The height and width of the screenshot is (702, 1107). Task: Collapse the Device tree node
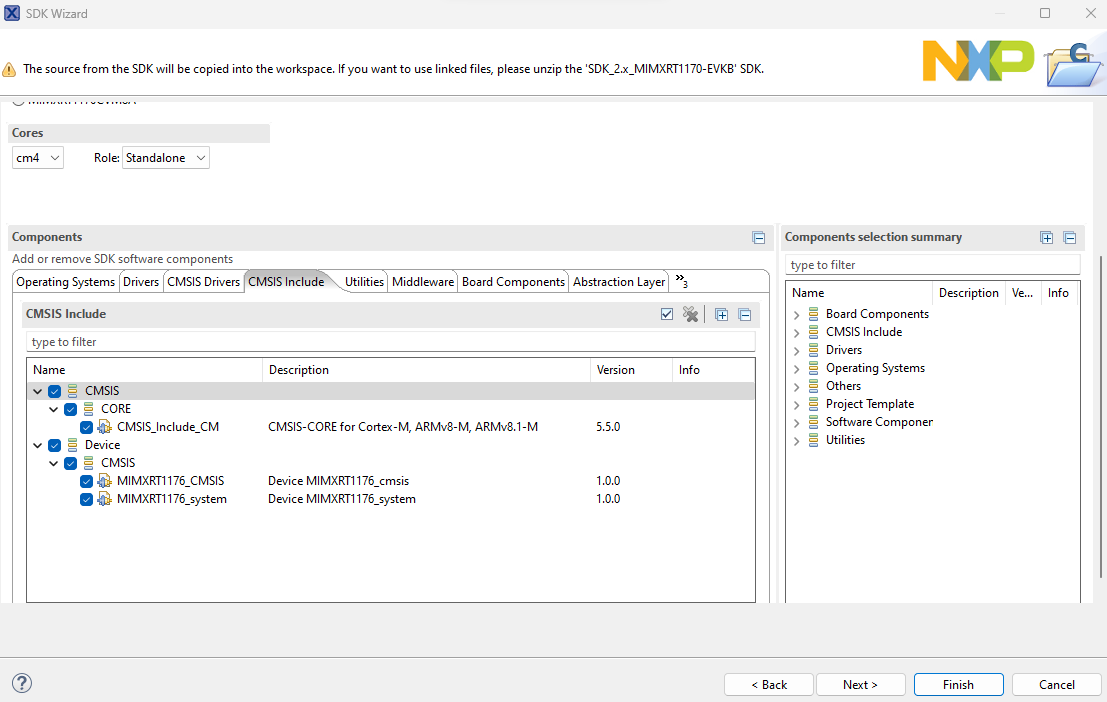[x=37, y=444]
